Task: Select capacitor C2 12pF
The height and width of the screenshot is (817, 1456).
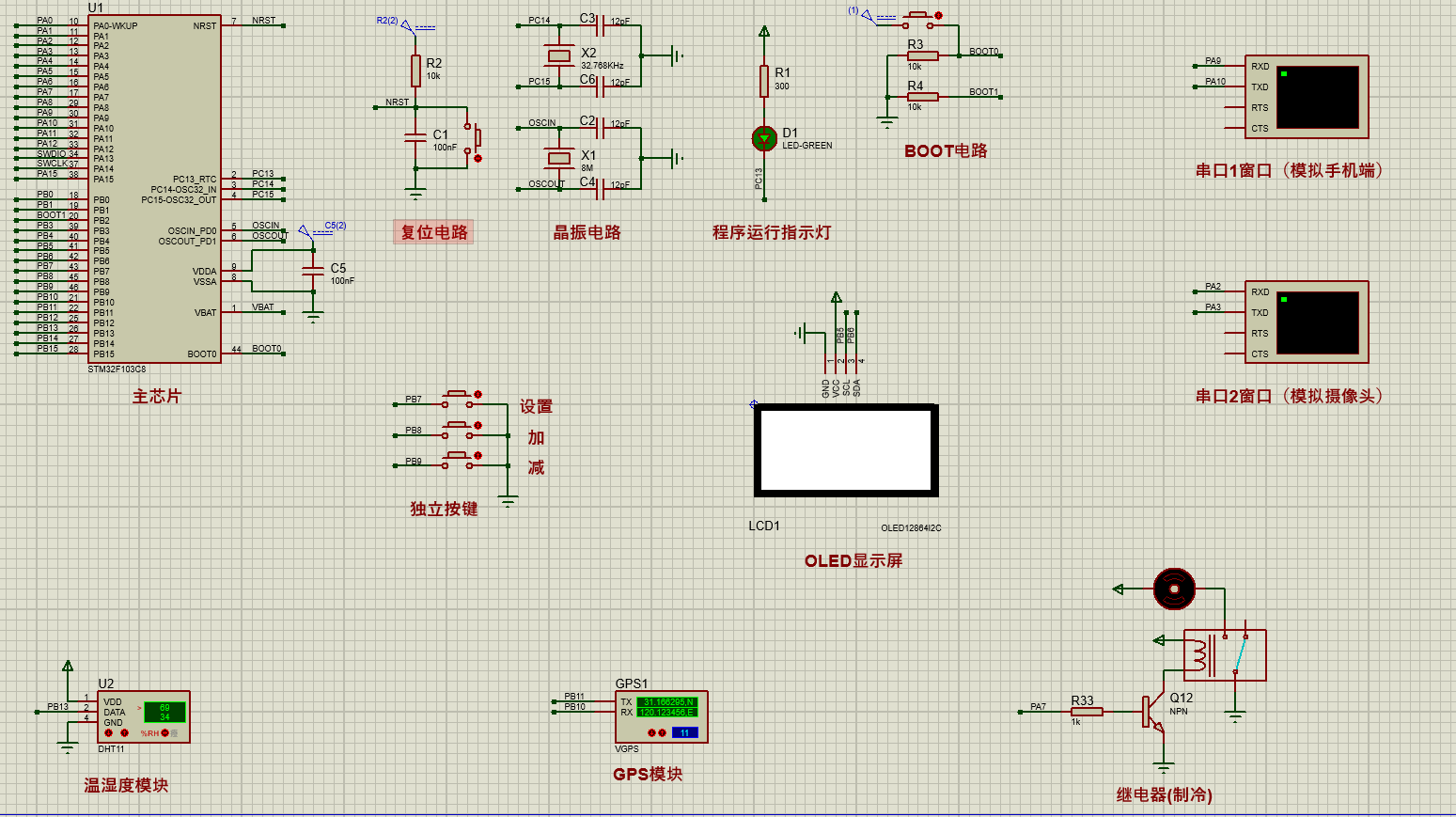Action: 600,127
